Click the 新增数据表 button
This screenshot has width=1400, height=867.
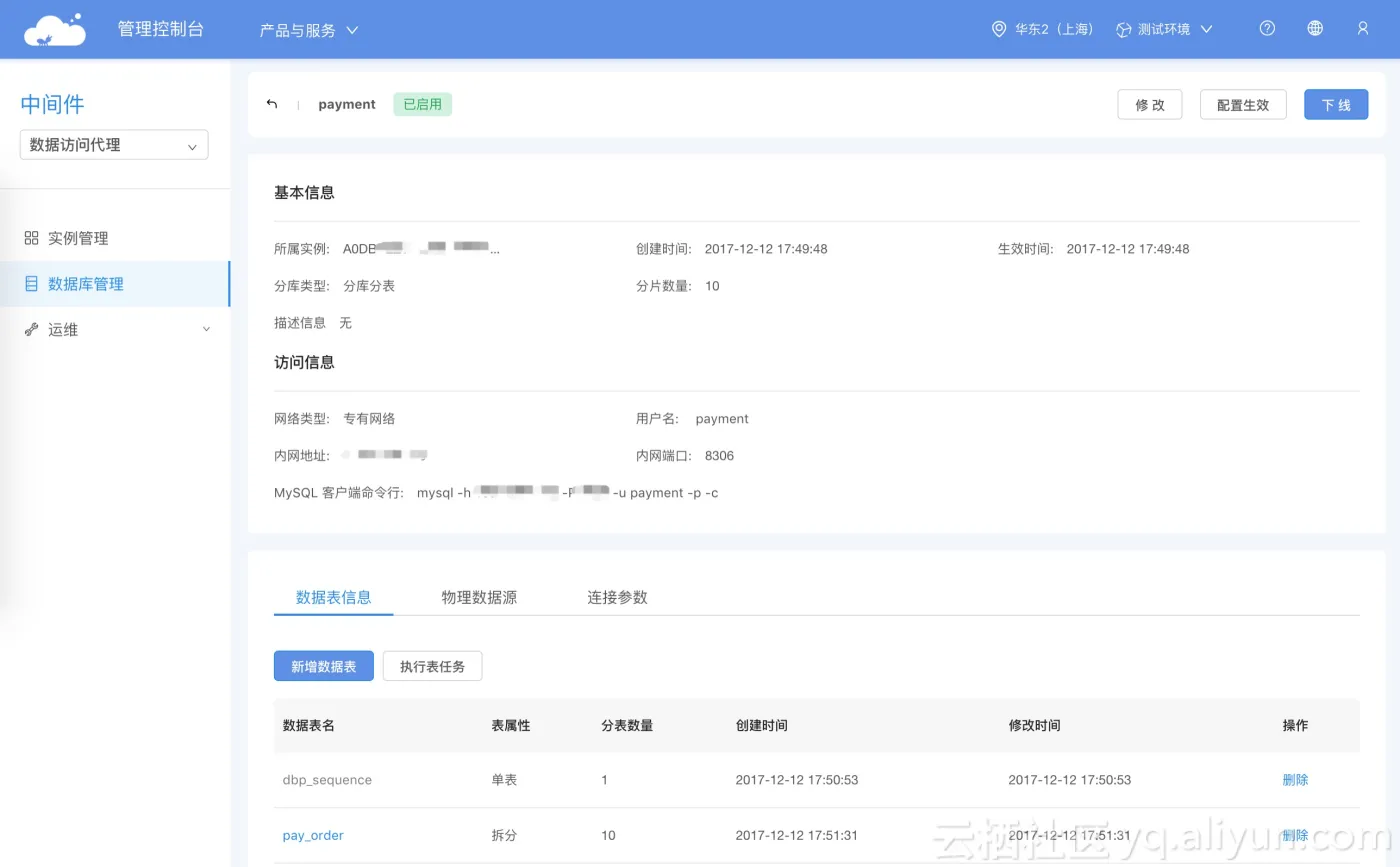click(x=324, y=666)
